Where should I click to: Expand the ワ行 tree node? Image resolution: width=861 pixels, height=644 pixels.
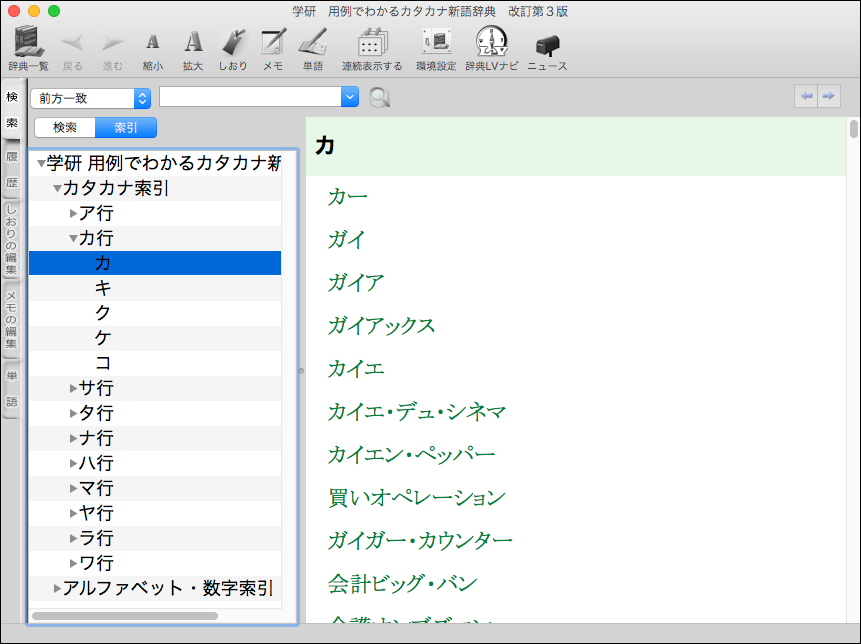pos(73,563)
